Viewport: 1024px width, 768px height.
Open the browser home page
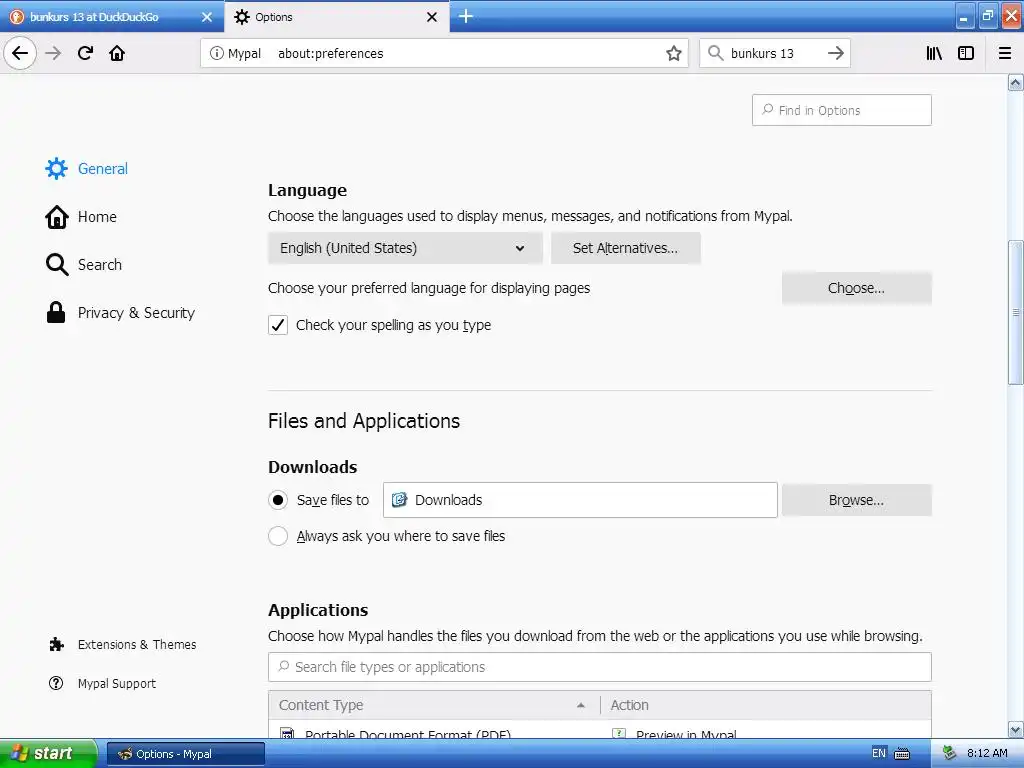(x=117, y=53)
